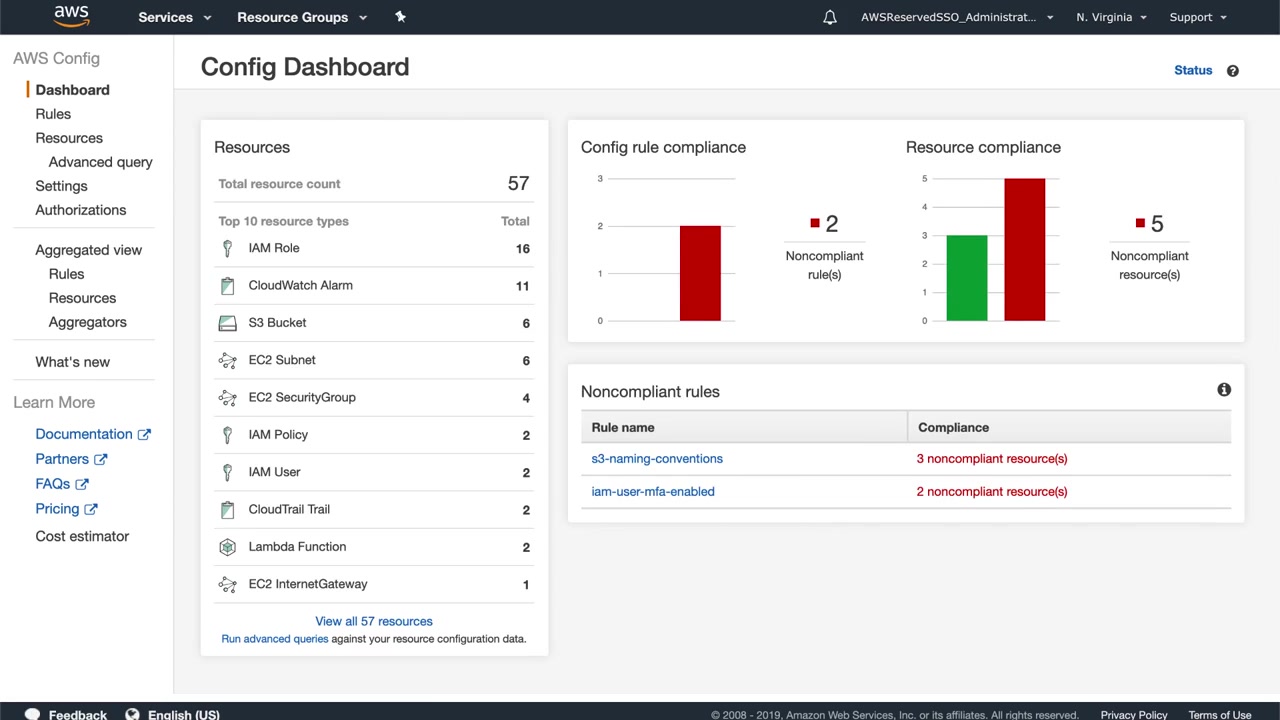The height and width of the screenshot is (720, 1280).
Task: Click View all 57 resources link
Action: click(374, 621)
